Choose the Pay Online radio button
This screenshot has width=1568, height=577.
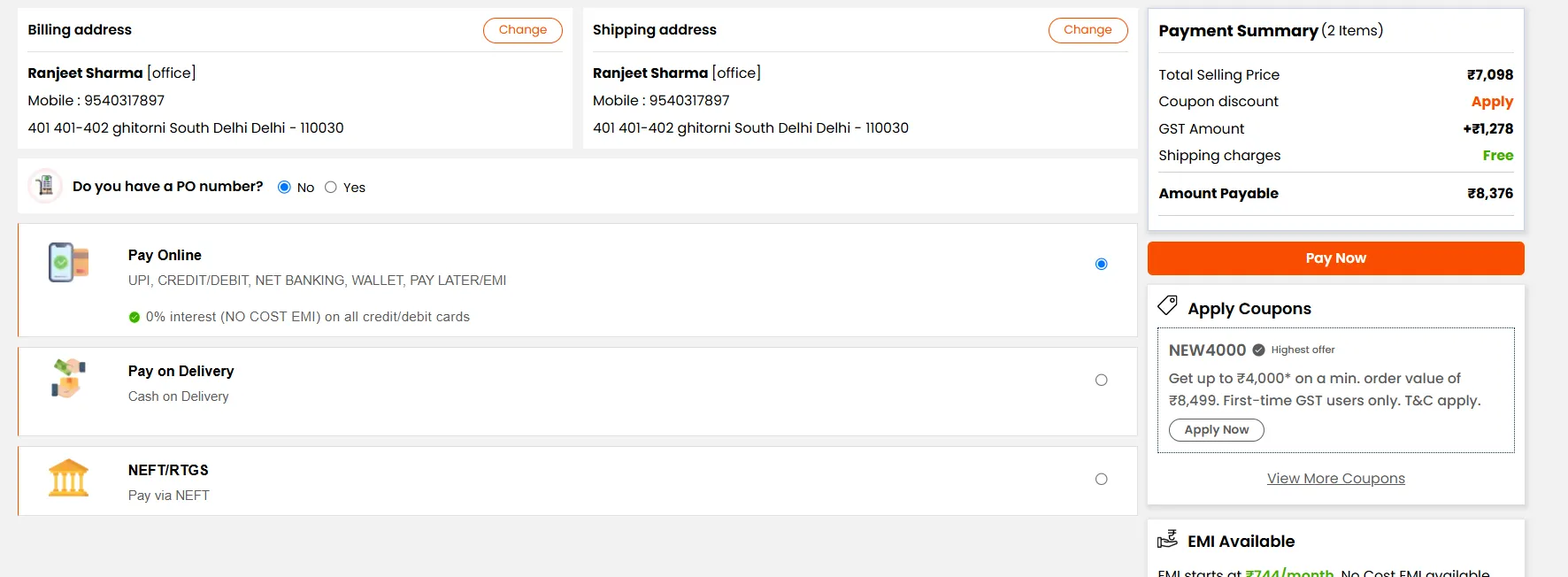point(1101,264)
